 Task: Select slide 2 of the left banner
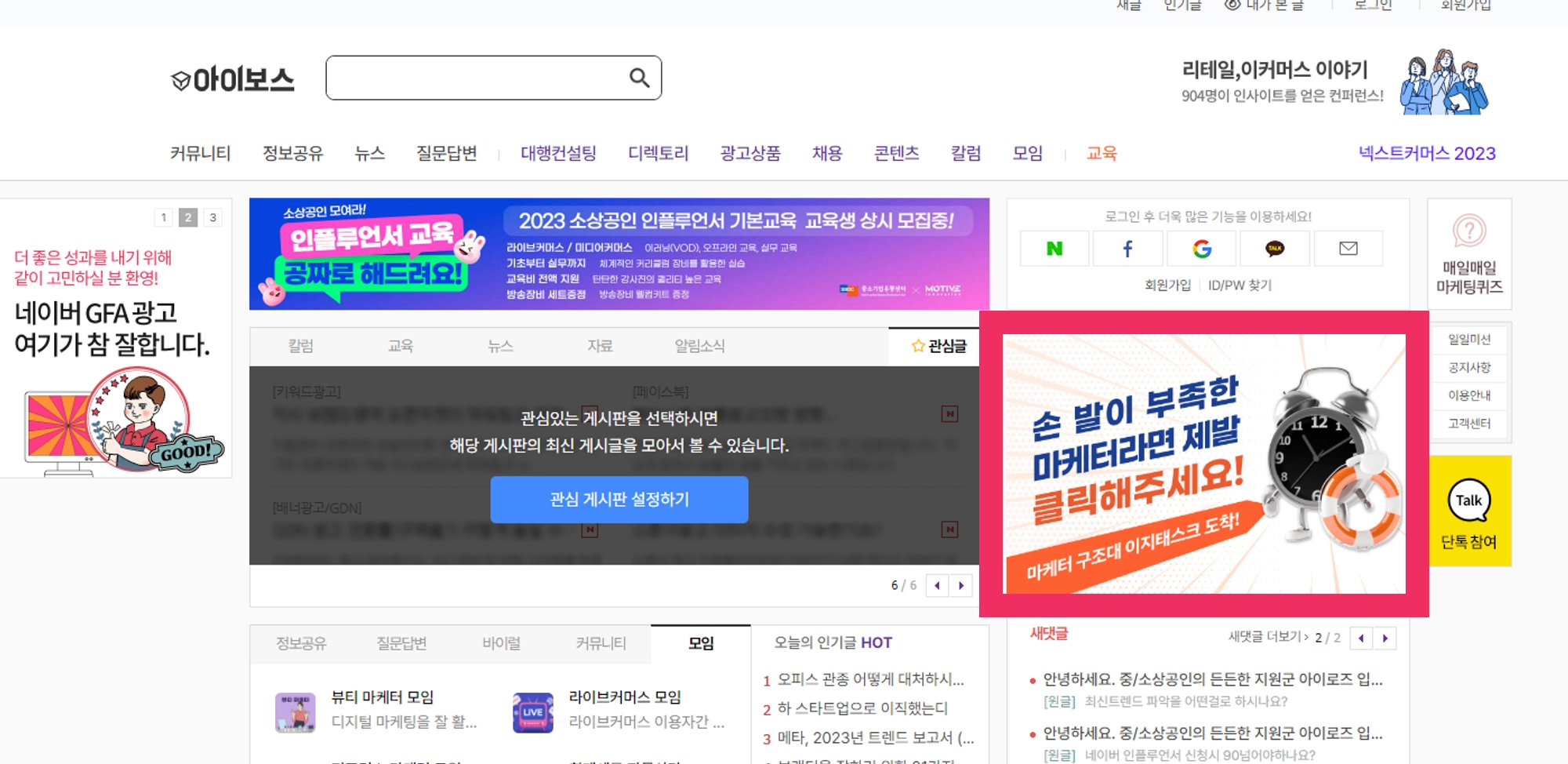point(188,217)
